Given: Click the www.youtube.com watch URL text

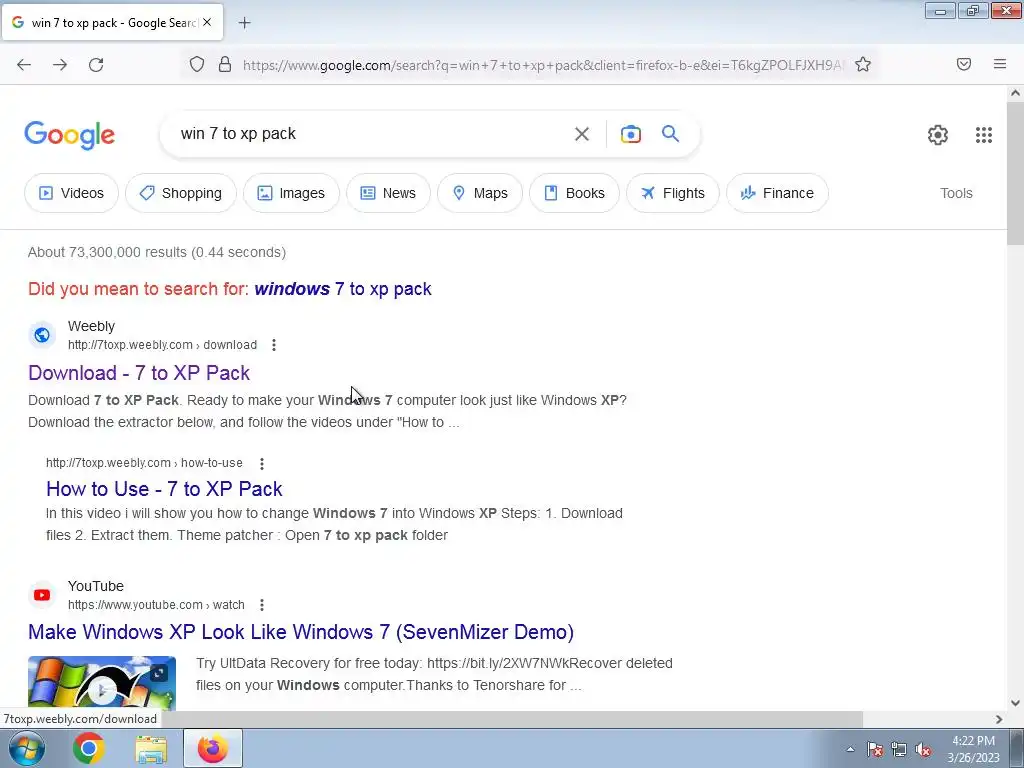Looking at the screenshot, I should [x=156, y=605].
